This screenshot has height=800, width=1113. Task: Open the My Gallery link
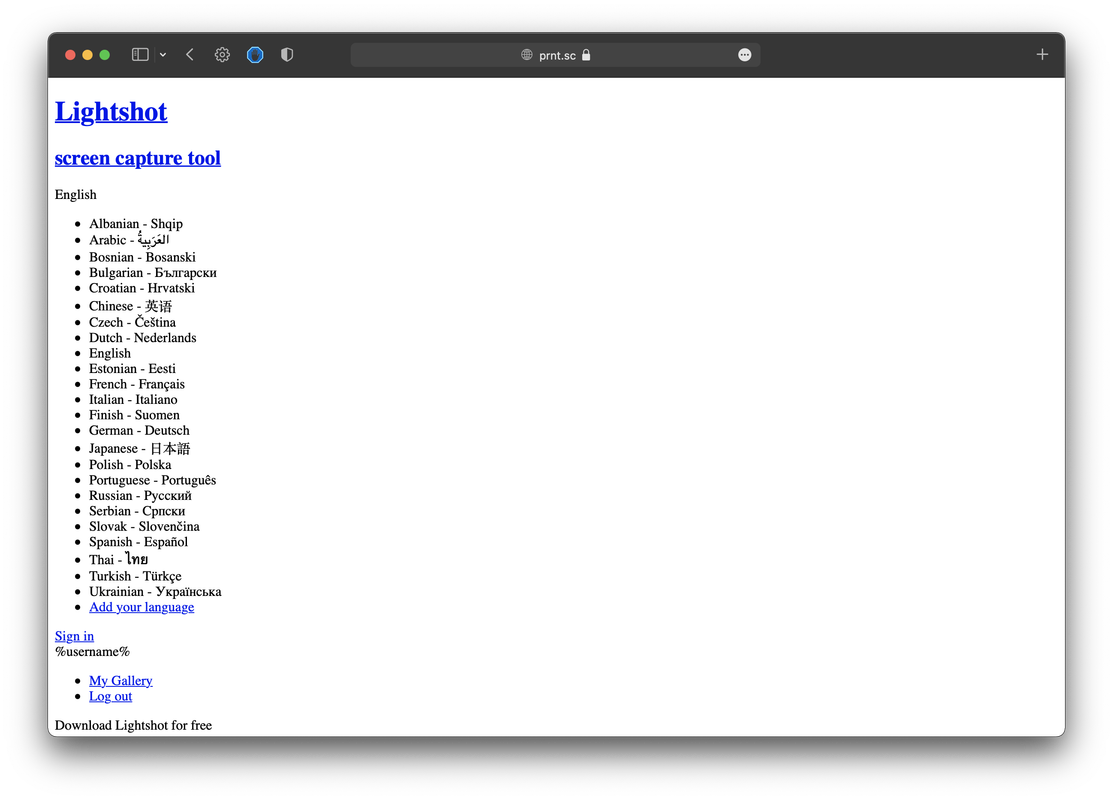(121, 681)
